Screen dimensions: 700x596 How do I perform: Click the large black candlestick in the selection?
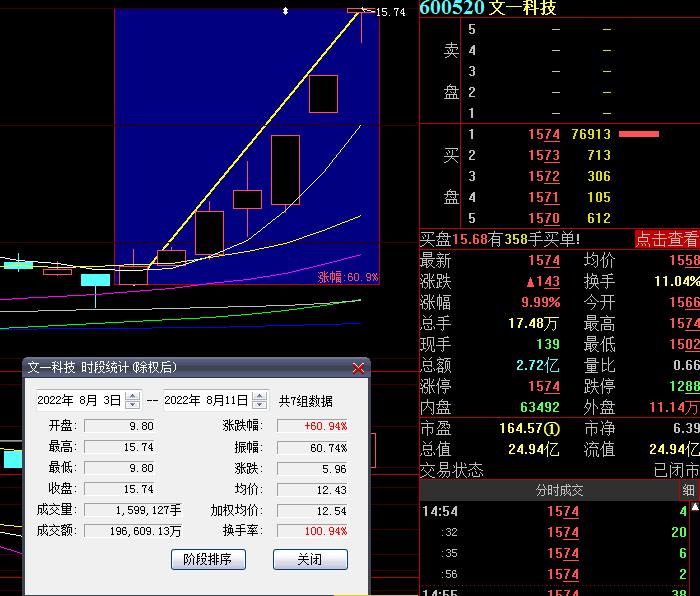pyautogui.click(x=285, y=170)
